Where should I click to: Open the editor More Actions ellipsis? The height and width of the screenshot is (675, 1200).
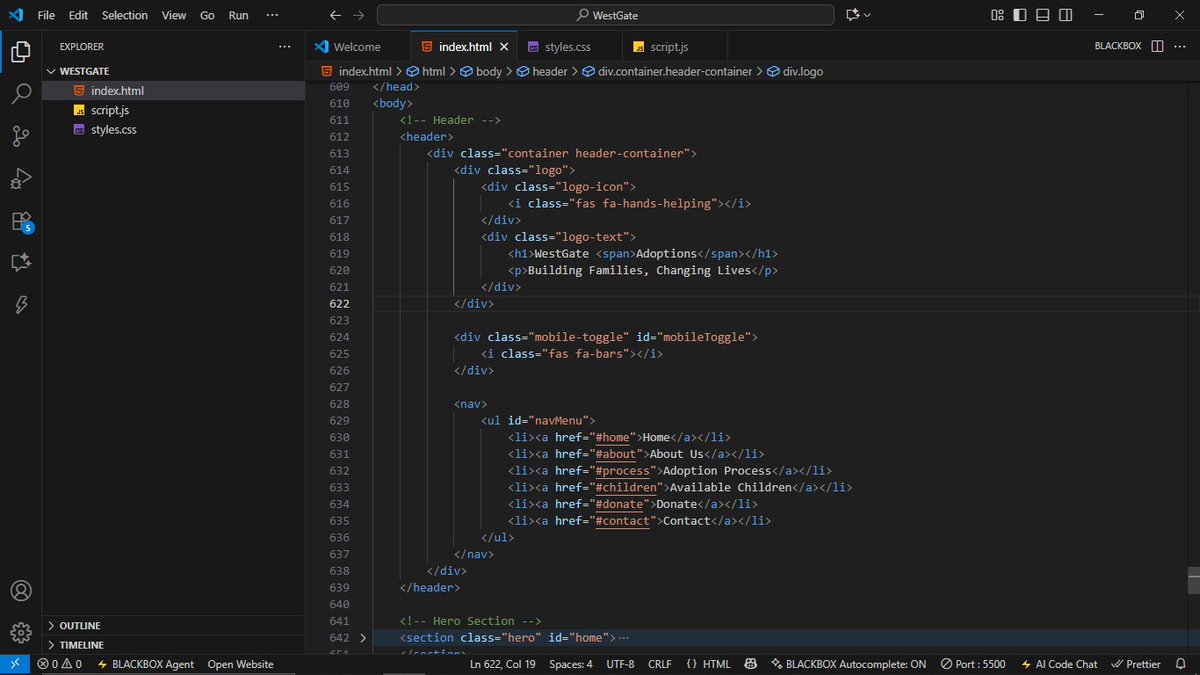1181,46
